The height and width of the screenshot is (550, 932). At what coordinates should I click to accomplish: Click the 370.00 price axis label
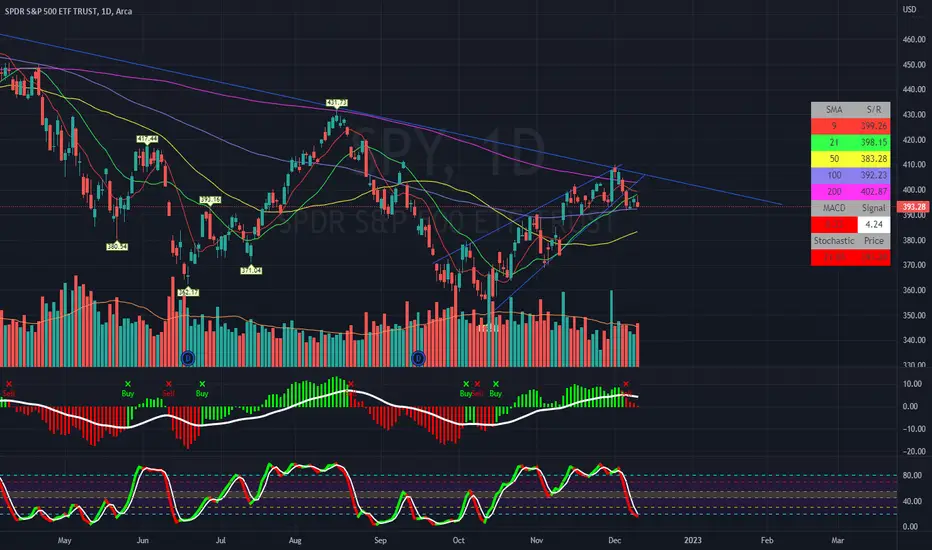pyautogui.click(x=914, y=265)
